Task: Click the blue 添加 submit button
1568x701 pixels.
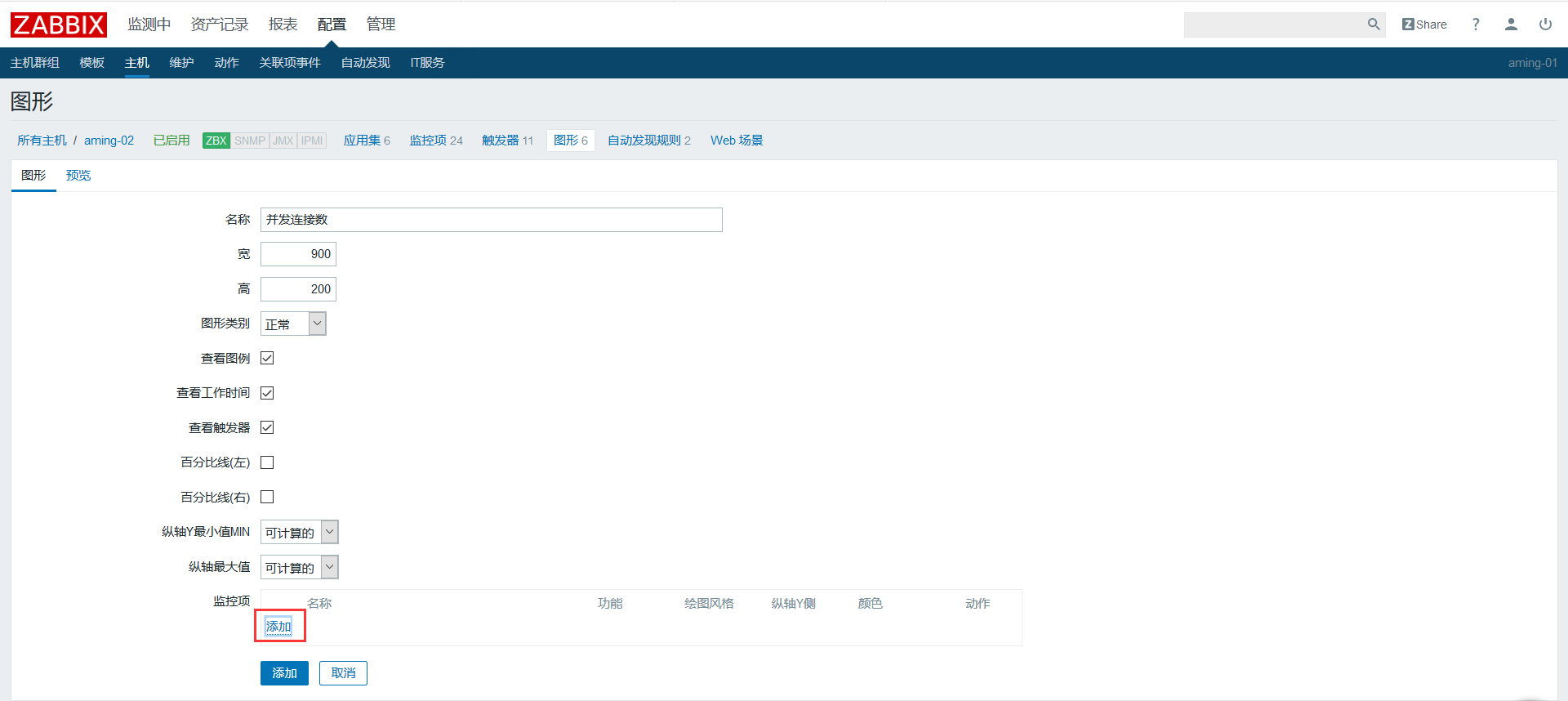Action: [x=284, y=673]
